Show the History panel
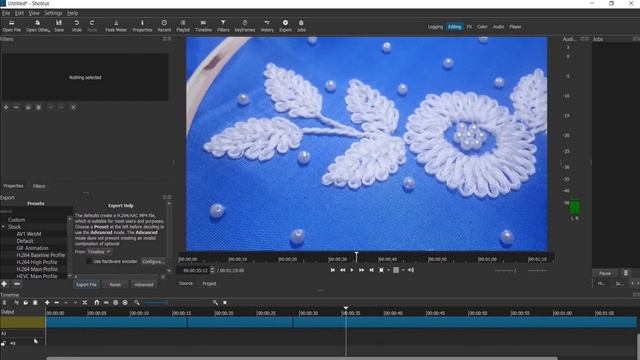The image size is (640, 360). pos(267,26)
